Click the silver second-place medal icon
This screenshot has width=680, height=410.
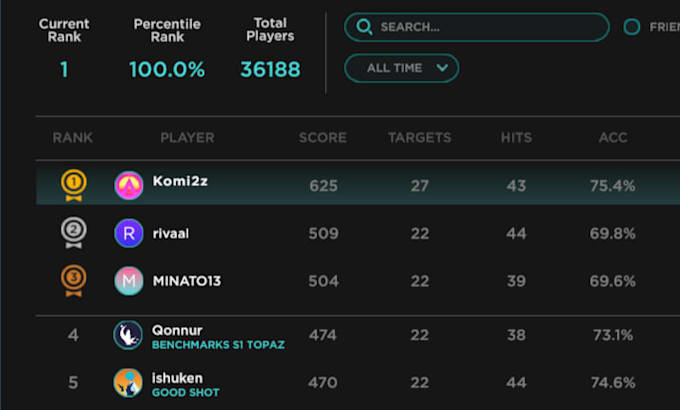pos(74,232)
